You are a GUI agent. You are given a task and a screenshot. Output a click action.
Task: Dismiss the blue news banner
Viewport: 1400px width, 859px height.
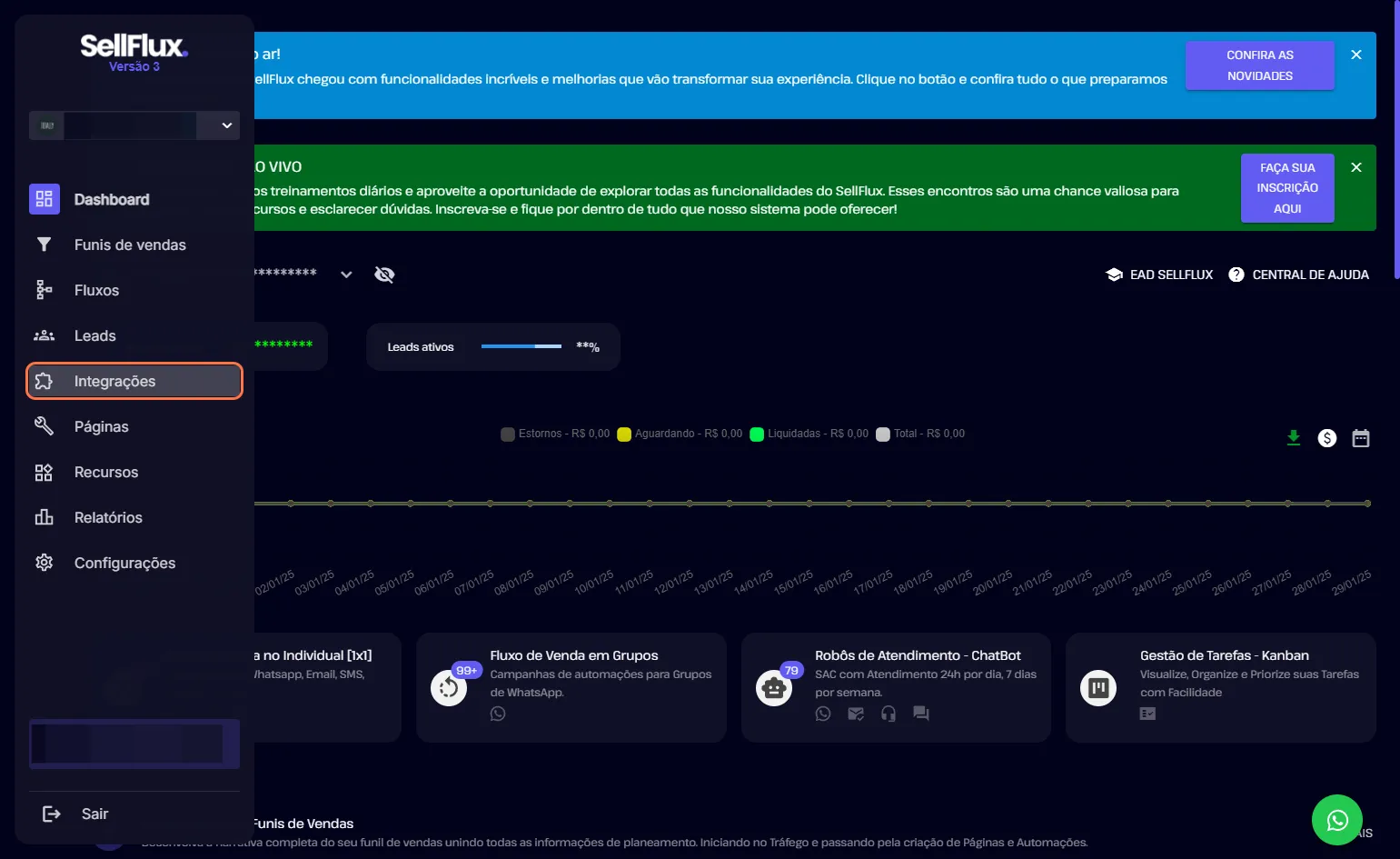(1356, 55)
